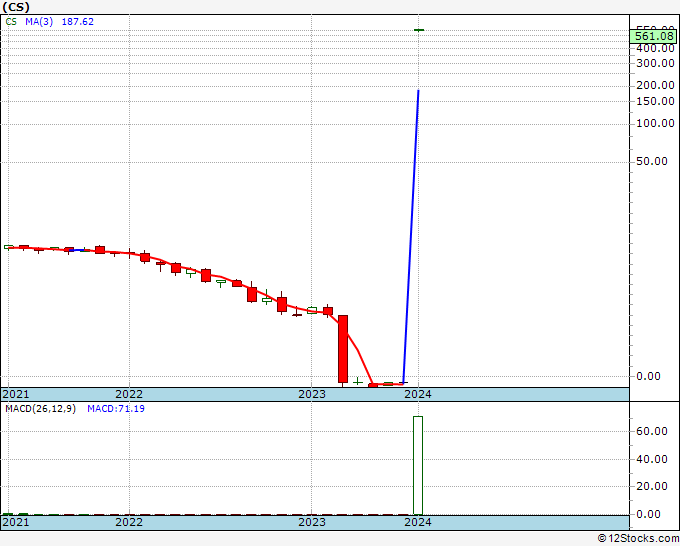Click the 2023 label on MACD axis
Viewport: 680px width, 546px height.
pos(312,522)
